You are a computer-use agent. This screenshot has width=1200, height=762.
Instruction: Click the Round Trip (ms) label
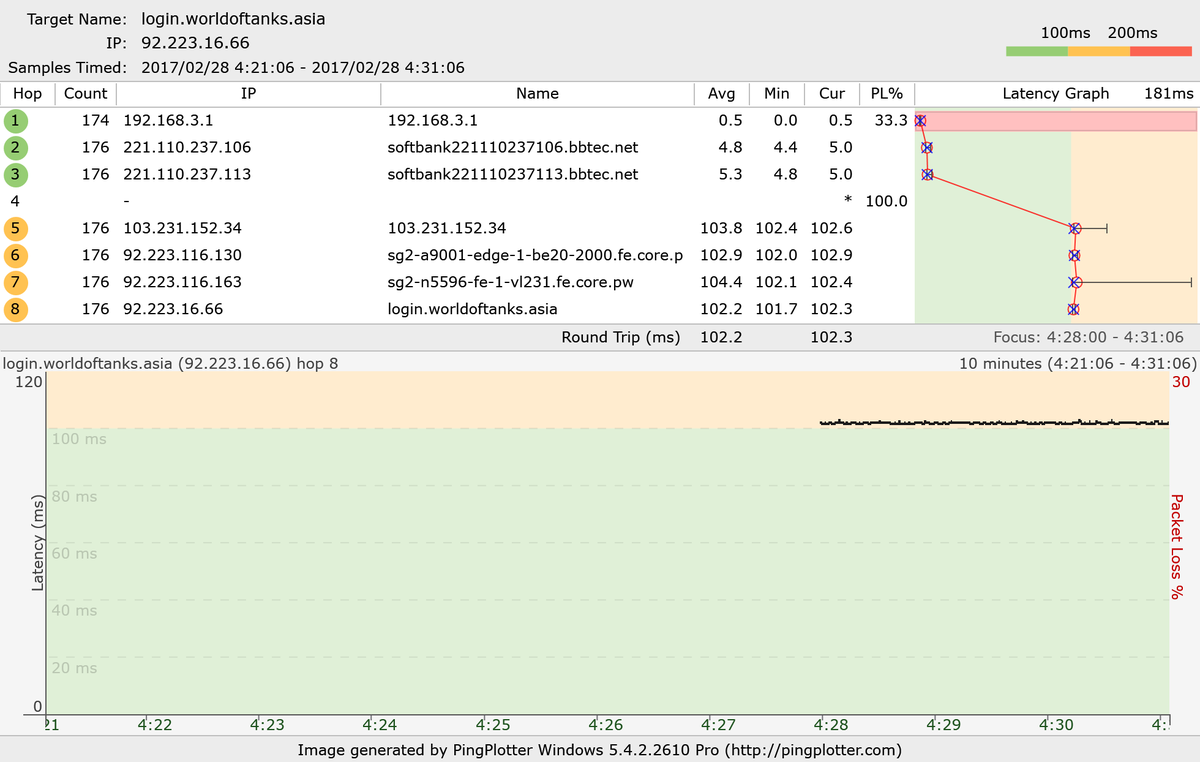(x=621, y=338)
